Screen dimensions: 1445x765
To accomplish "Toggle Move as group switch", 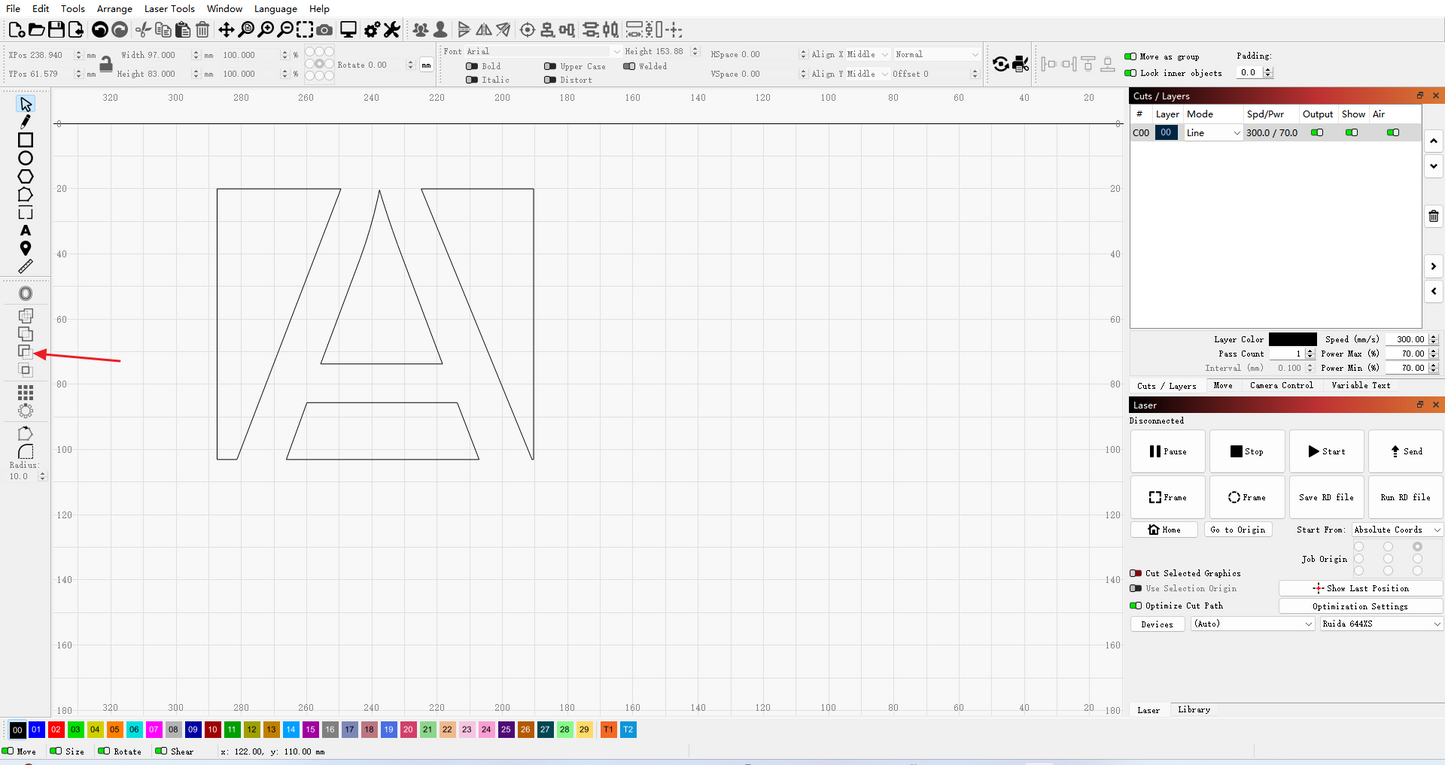I will (1130, 57).
